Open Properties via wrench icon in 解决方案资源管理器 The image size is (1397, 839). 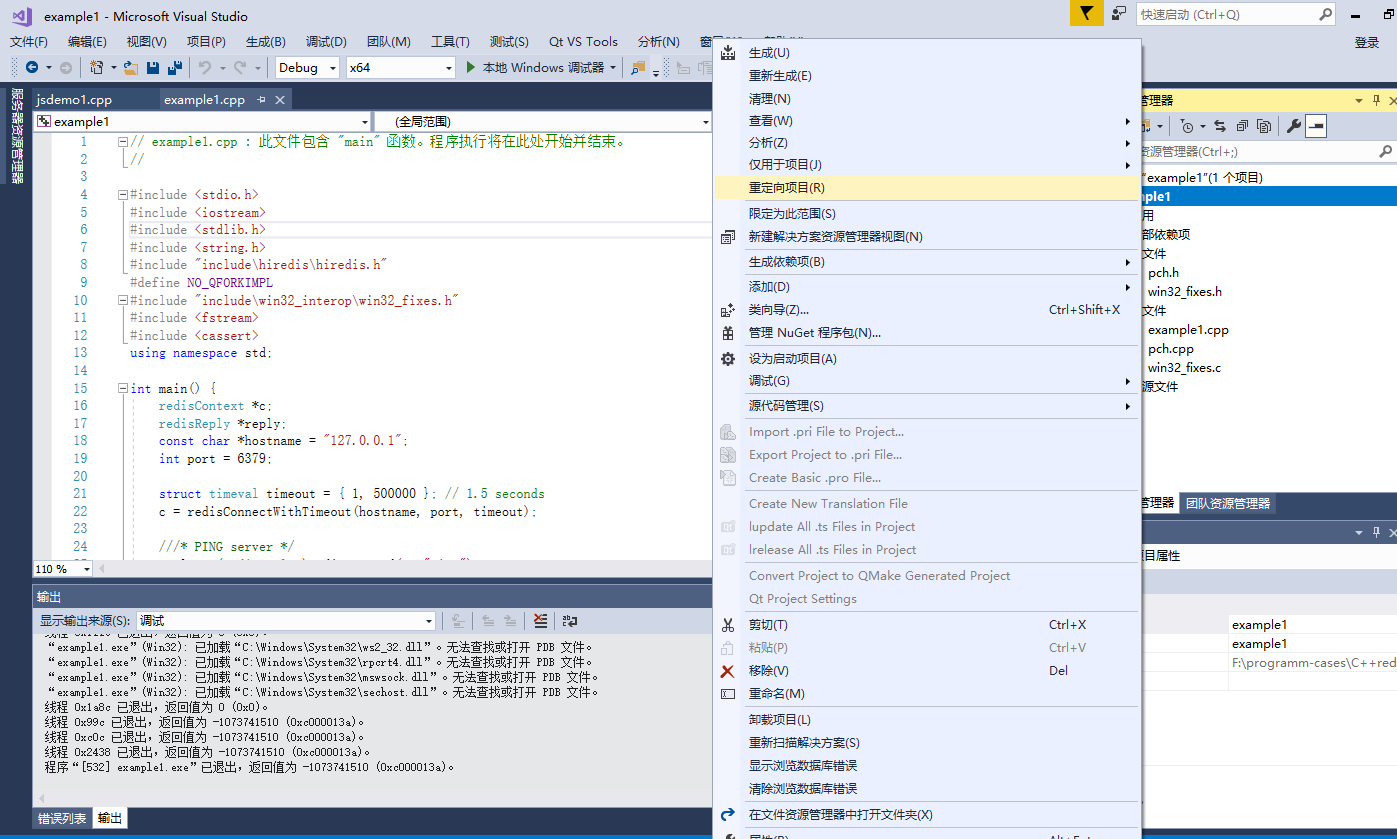(x=1295, y=125)
